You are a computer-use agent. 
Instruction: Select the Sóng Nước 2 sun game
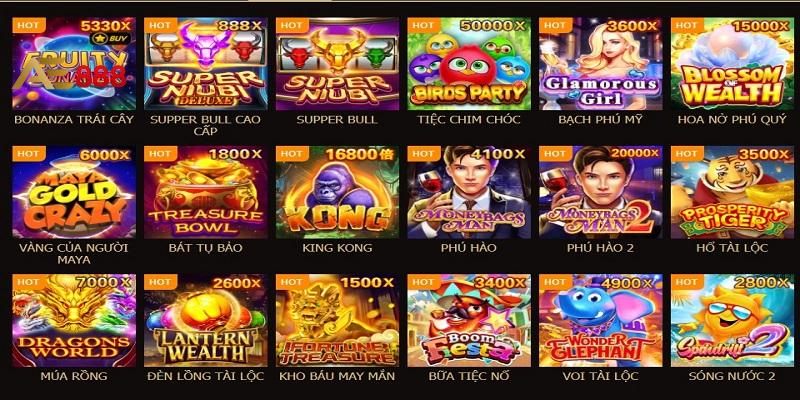(x=732, y=321)
